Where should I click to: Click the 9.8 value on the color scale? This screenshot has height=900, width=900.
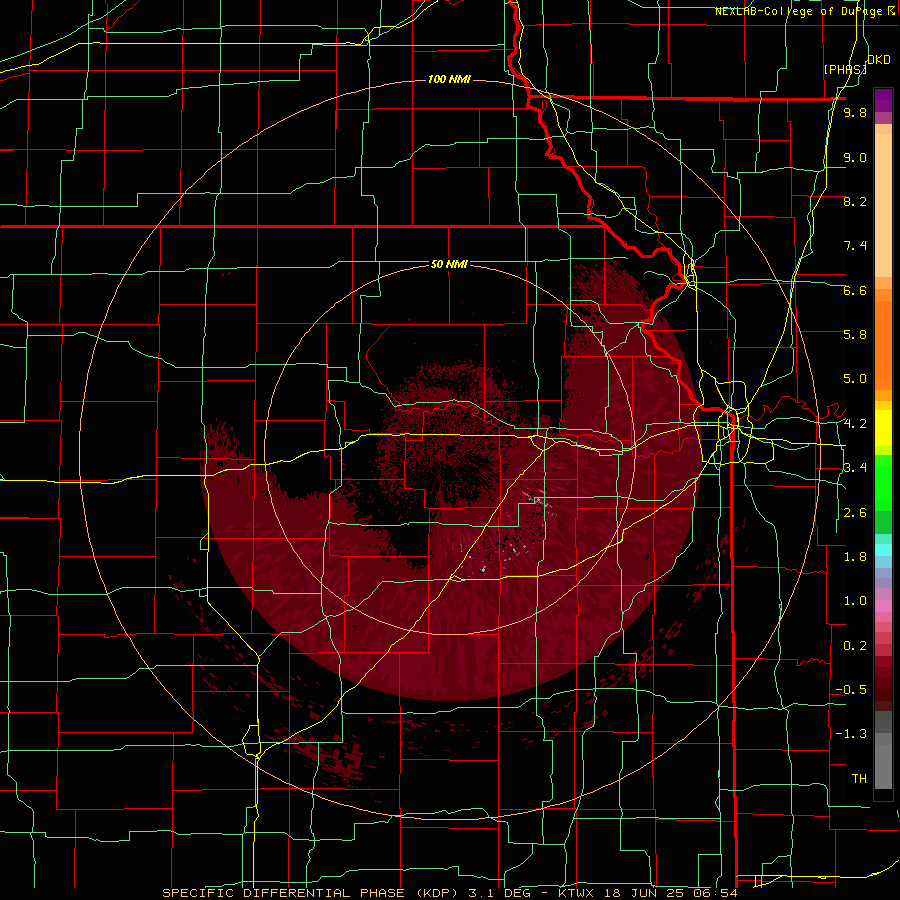coord(855,113)
